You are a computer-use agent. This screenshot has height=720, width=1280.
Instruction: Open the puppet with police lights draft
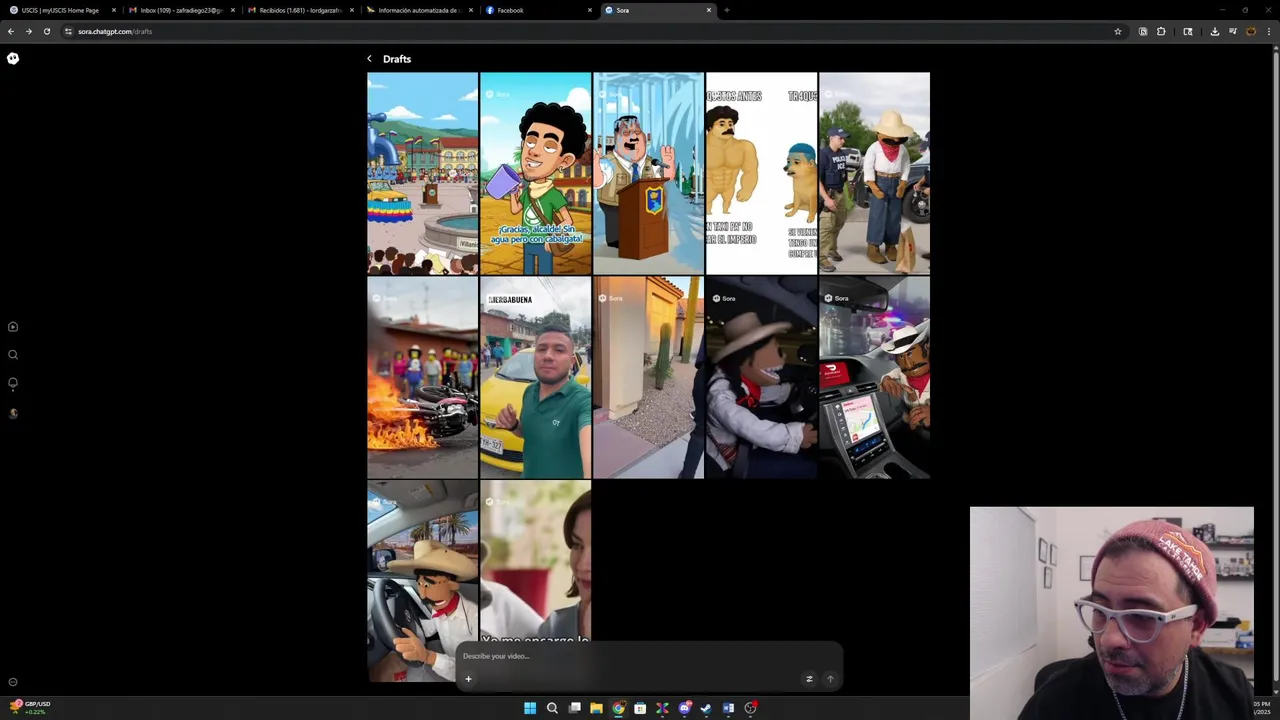point(874,377)
